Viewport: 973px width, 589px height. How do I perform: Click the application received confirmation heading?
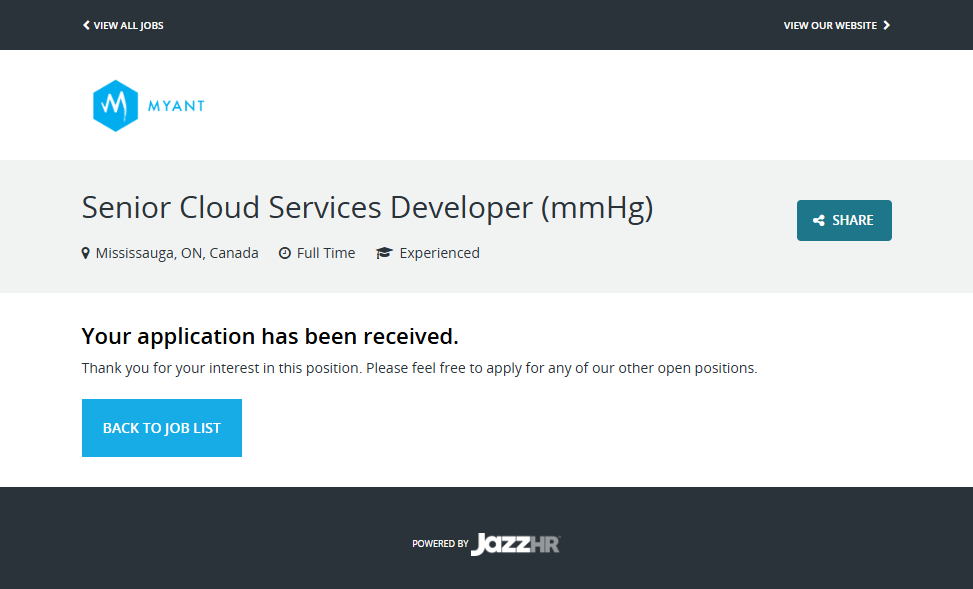coord(270,336)
